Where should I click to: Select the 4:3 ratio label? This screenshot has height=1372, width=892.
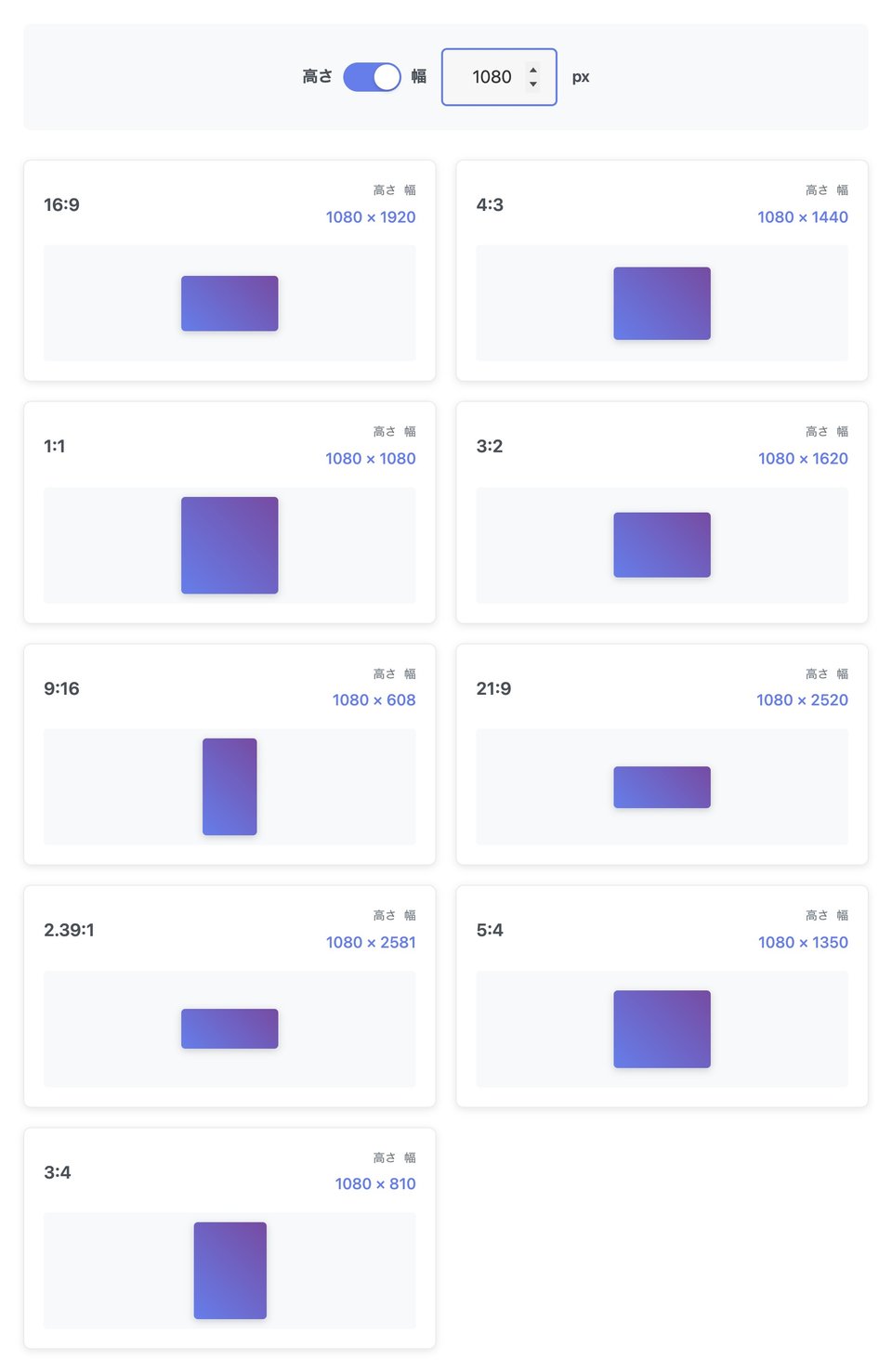pos(490,204)
